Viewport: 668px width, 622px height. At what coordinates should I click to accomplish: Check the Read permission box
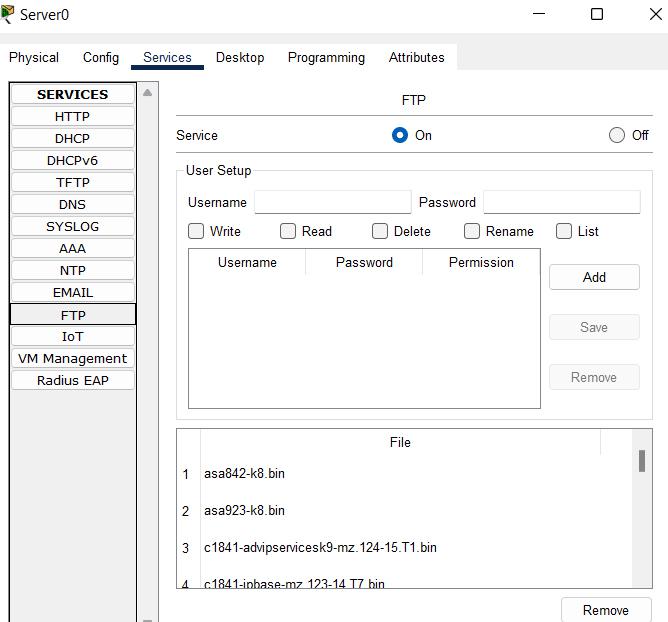[288, 231]
